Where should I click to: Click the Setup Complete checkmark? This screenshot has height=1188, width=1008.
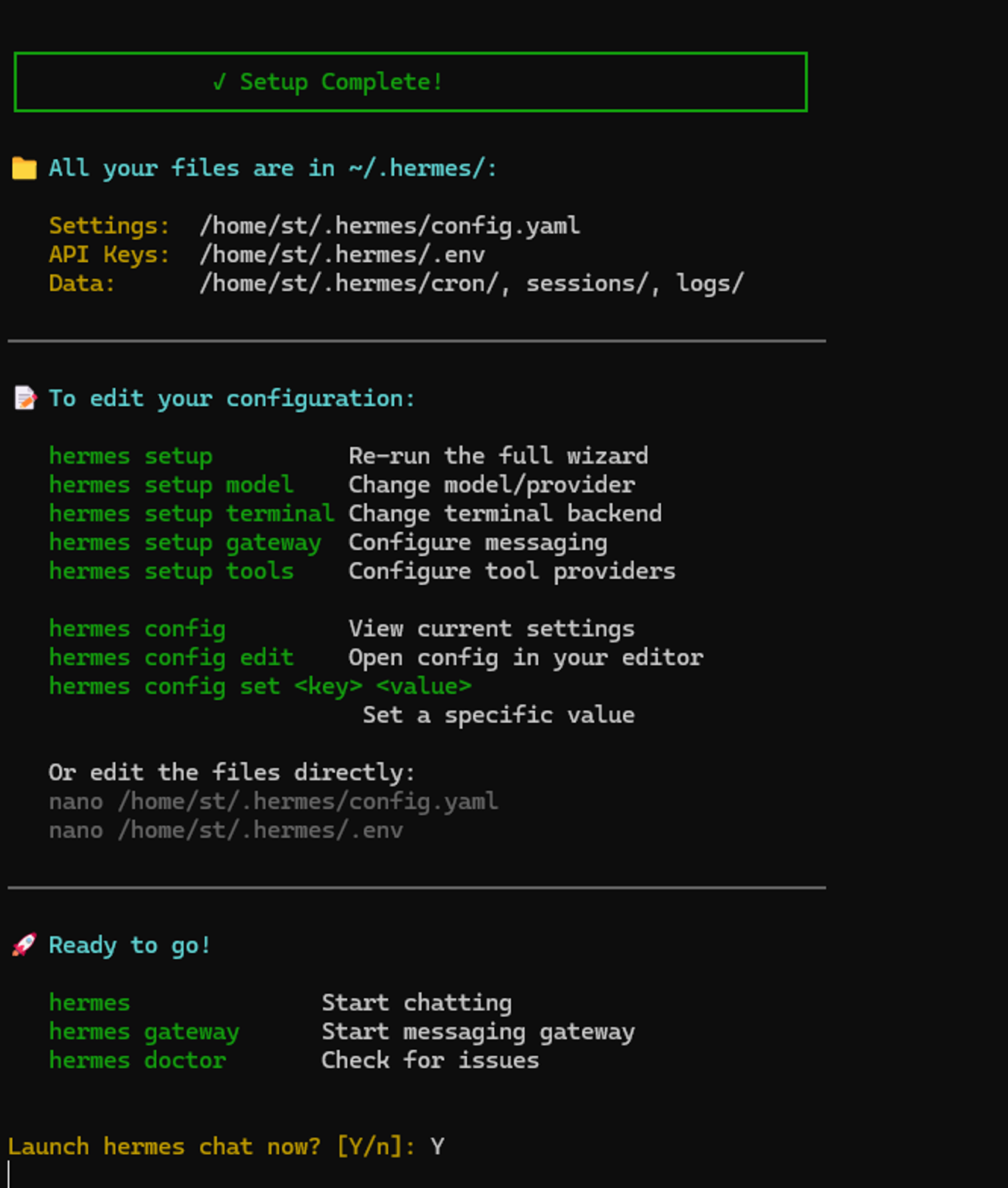pos(219,82)
